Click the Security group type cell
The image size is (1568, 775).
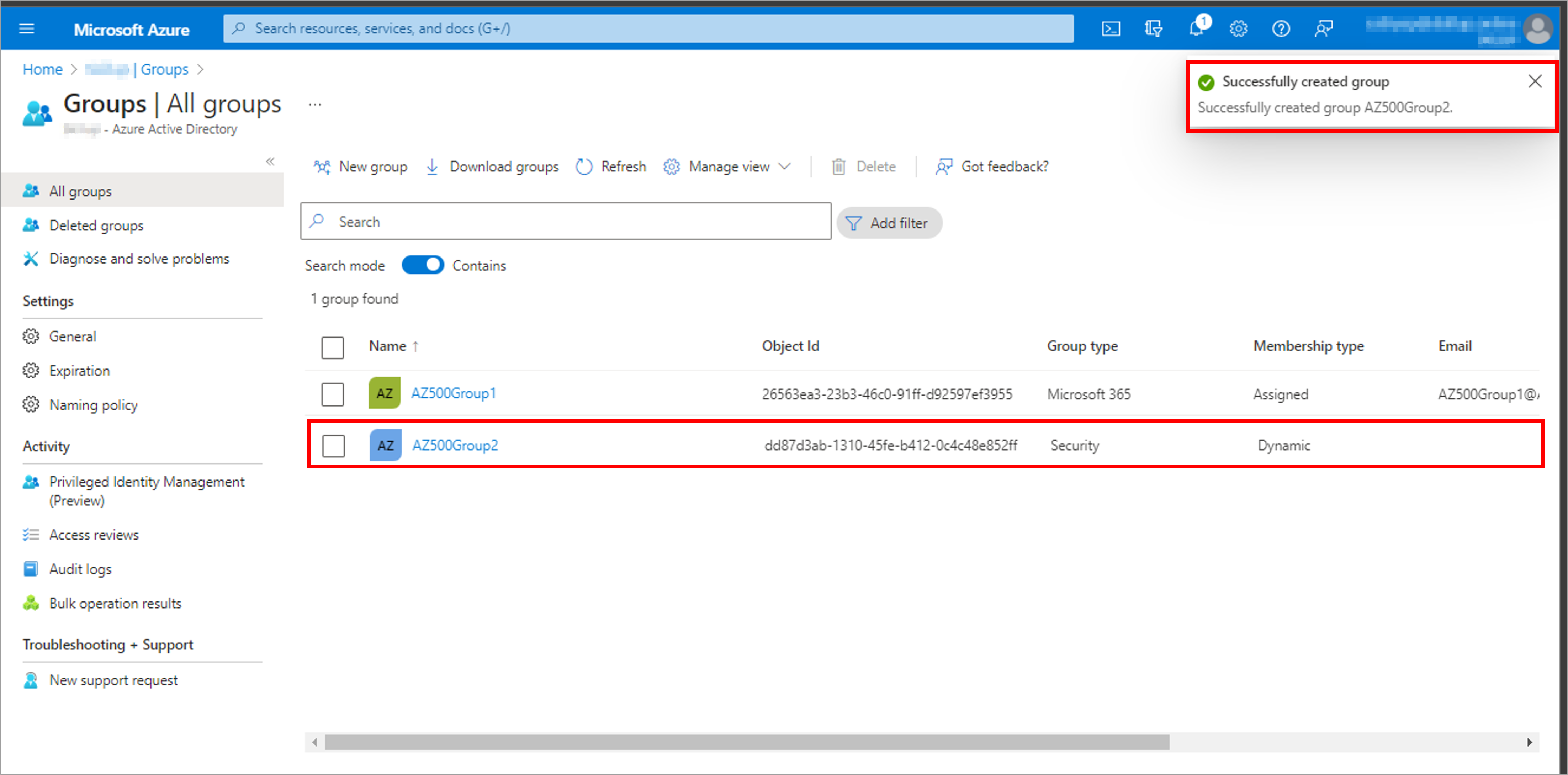click(1074, 446)
